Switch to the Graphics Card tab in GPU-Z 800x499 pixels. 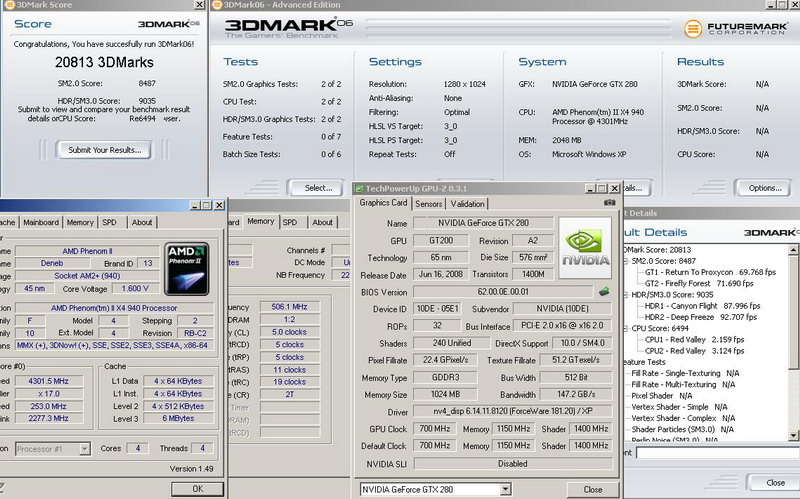click(383, 203)
